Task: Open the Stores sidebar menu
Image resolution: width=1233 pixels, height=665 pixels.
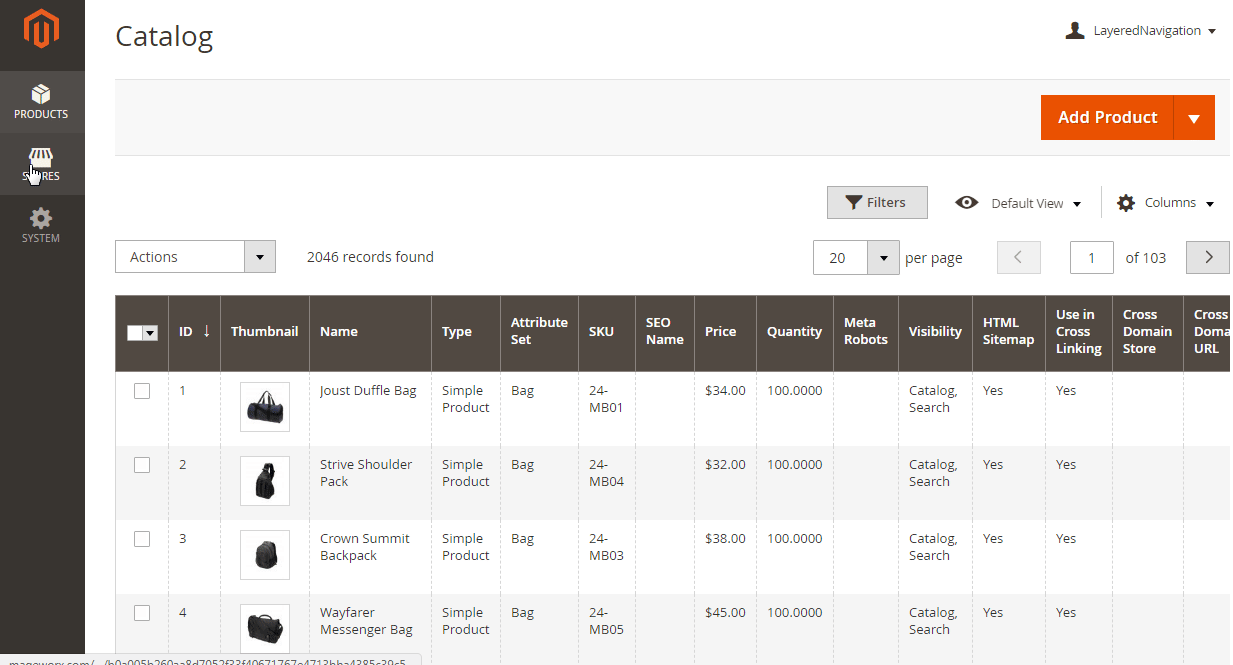Action: click(x=41, y=165)
